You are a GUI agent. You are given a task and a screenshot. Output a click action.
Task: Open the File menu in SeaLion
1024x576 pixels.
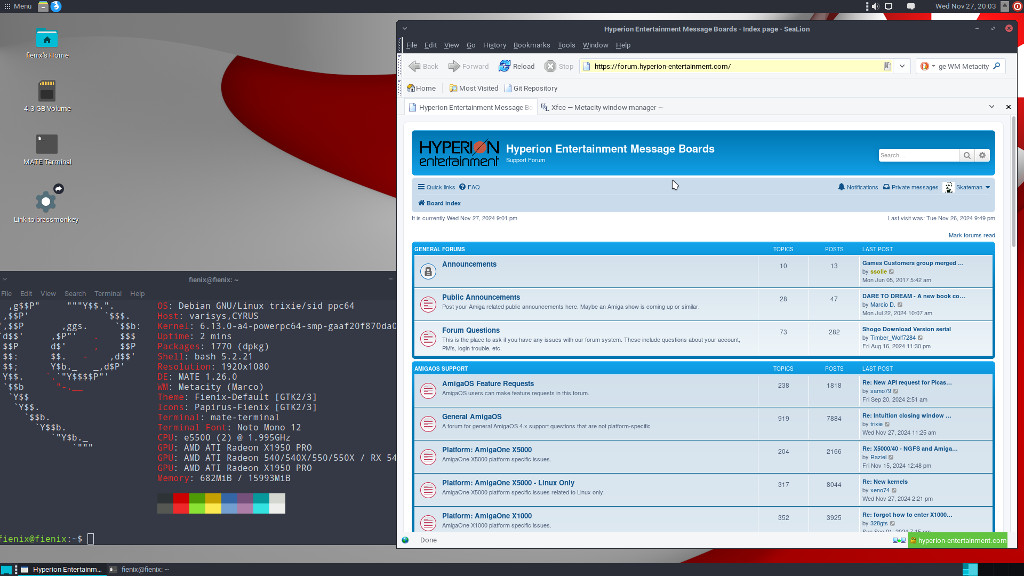click(411, 45)
